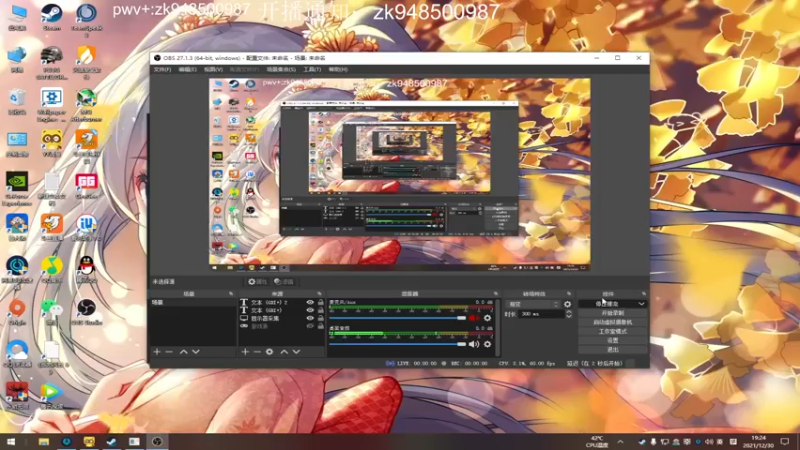Float the audio mixer dock panel

[x=495, y=294]
